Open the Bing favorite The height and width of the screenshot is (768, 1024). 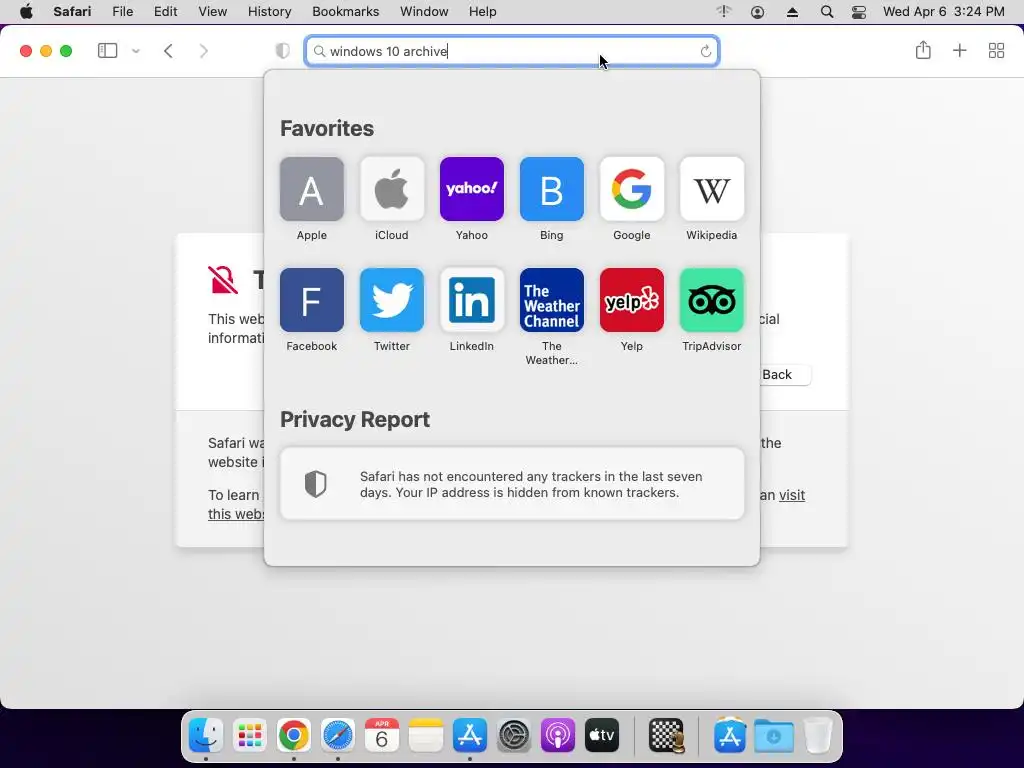point(552,189)
